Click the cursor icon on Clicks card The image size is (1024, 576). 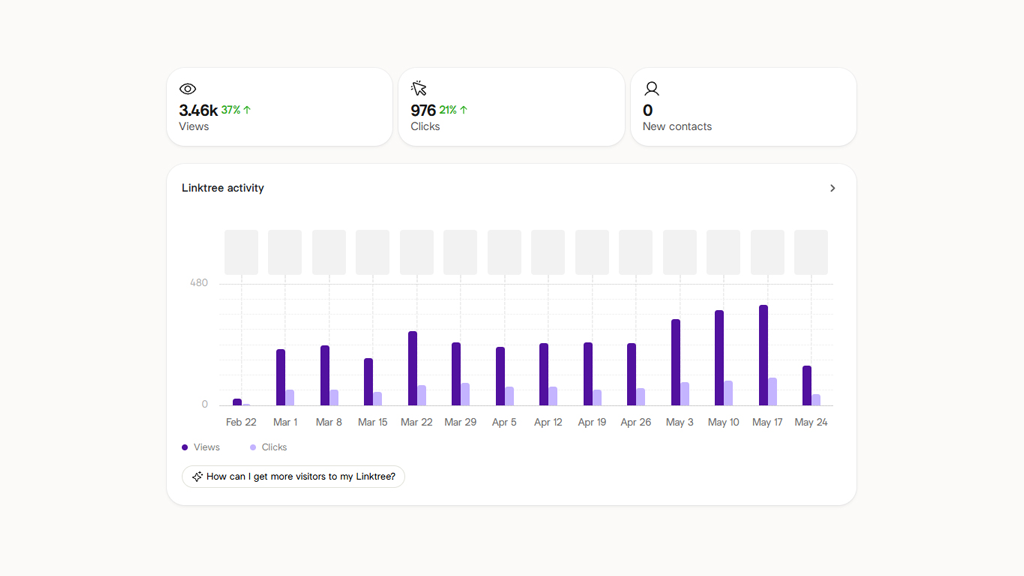[419, 88]
